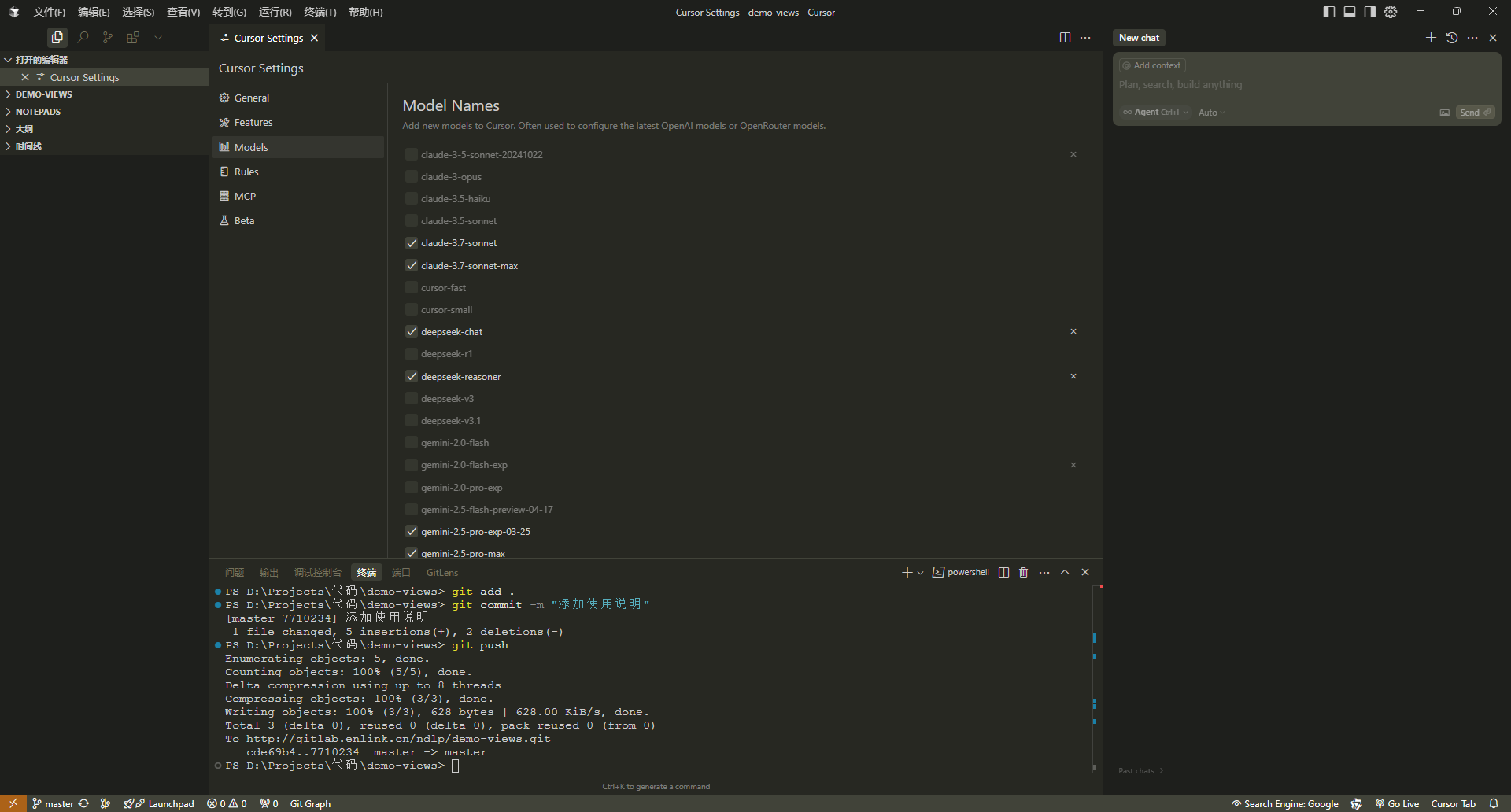Expand the 时间线 timeline section
The width and height of the screenshot is (1511, 812).
[104, 146]
